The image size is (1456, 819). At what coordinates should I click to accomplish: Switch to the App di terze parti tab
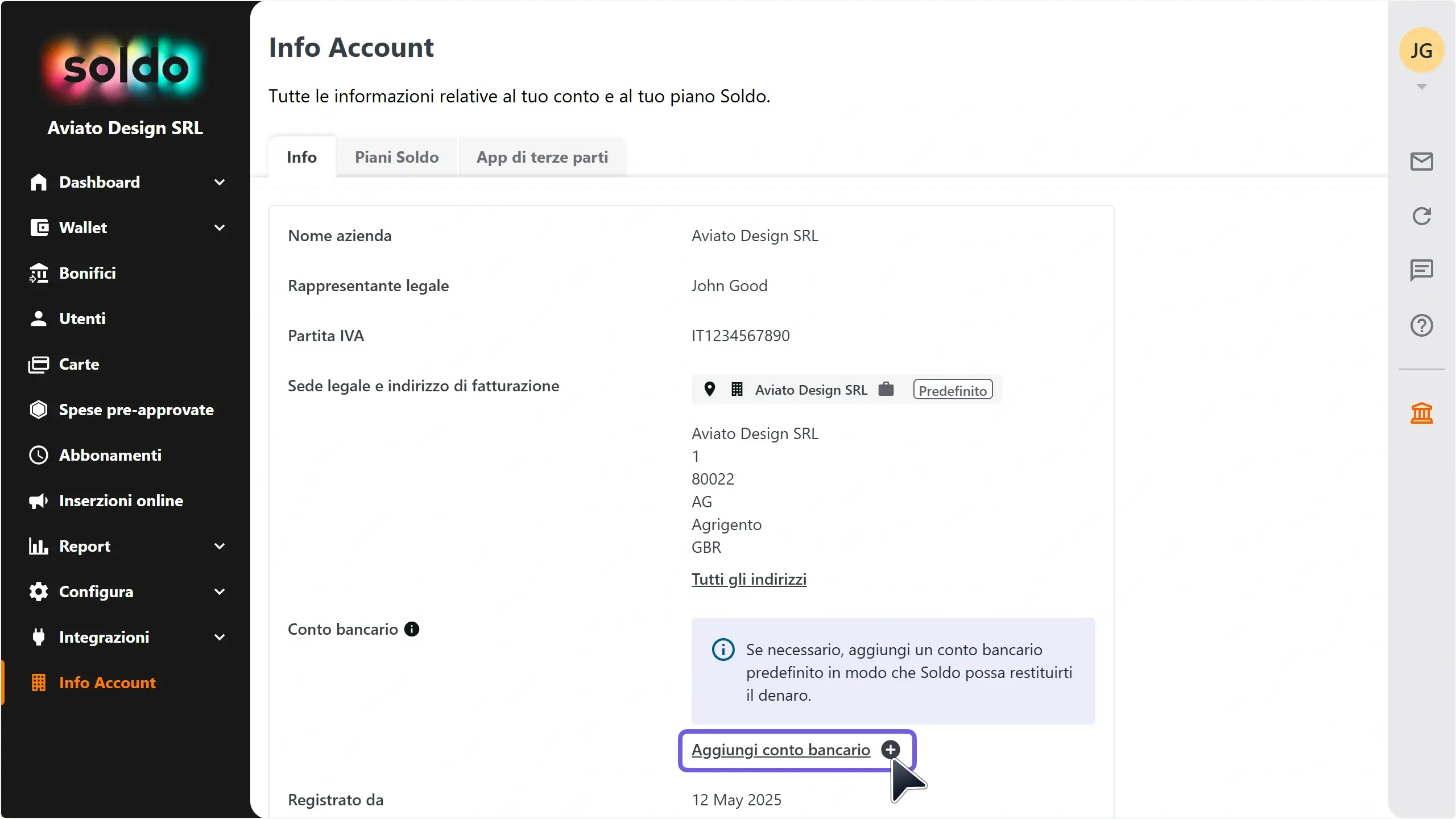click(542, 157)
